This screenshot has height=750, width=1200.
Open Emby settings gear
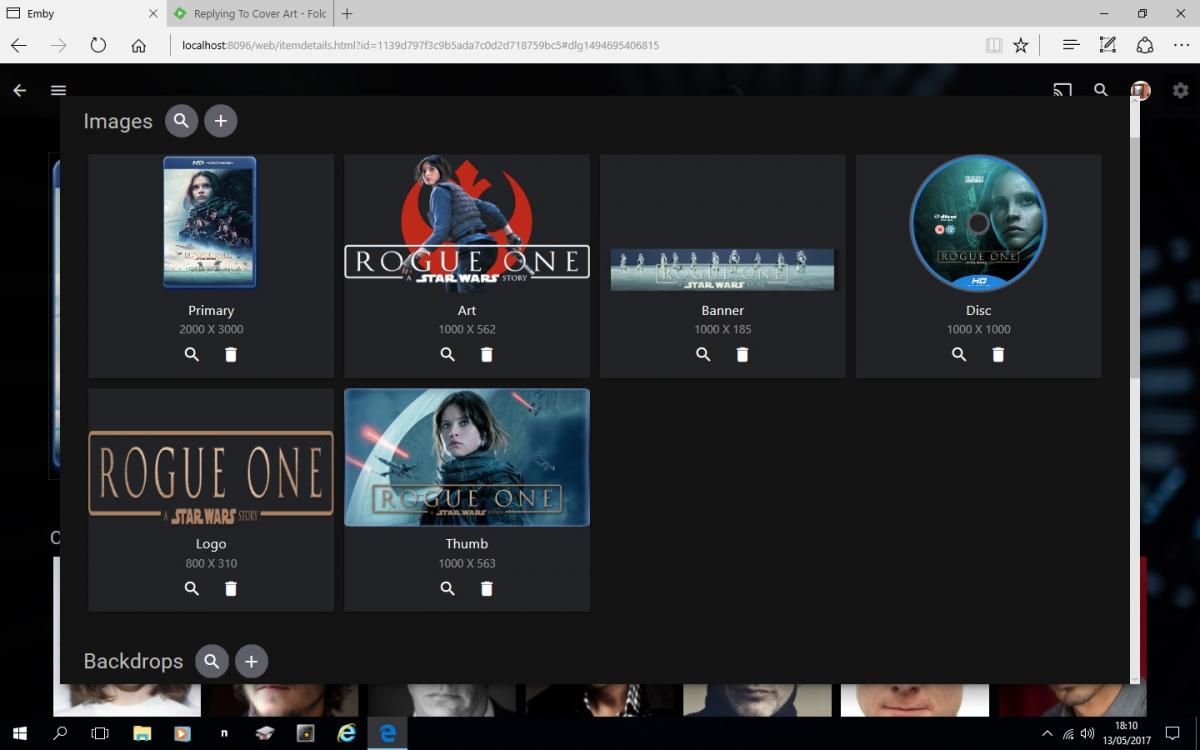pyautogui.click(x=1180, y=90)
